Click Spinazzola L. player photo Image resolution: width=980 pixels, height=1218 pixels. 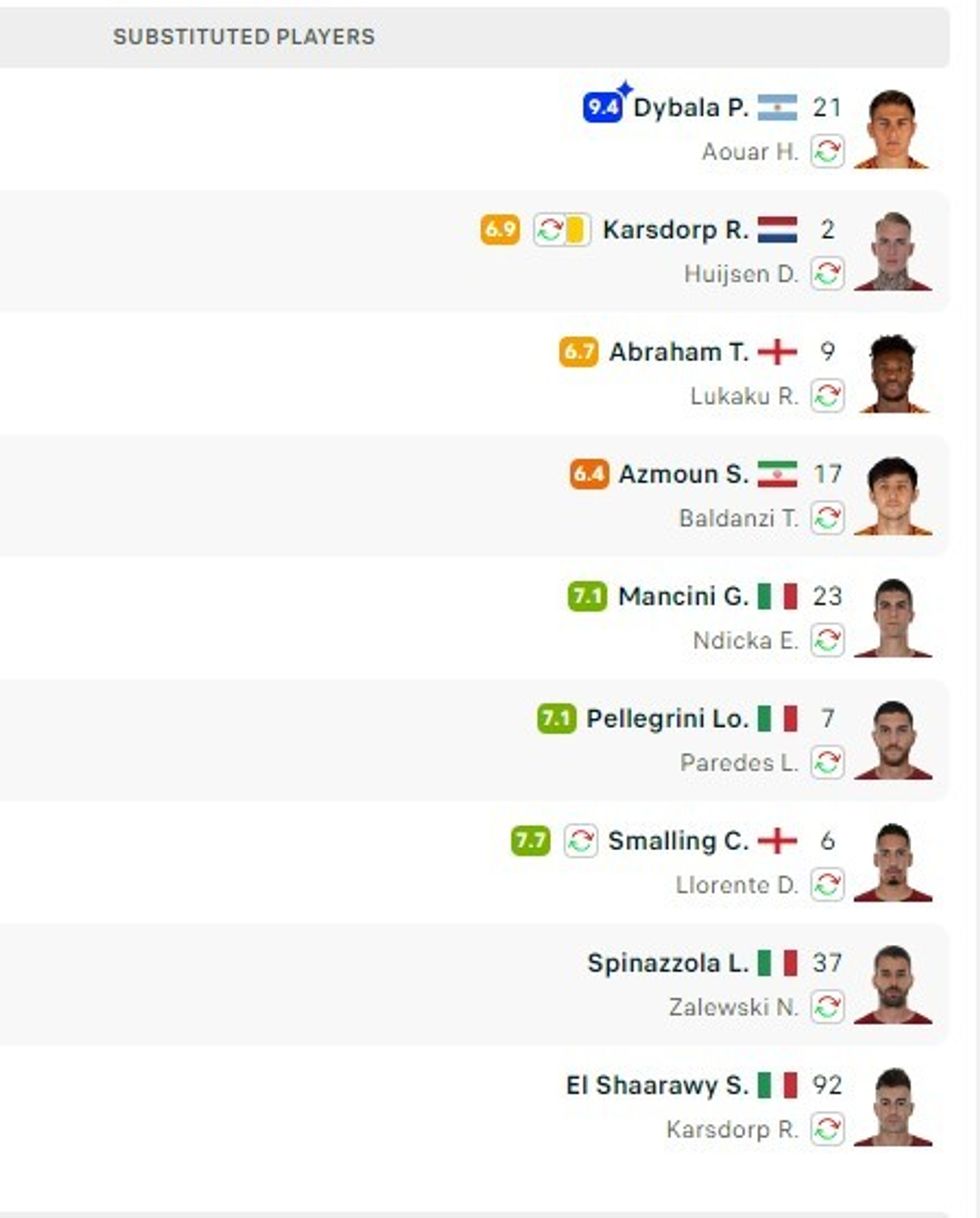(x=892, y=985)
